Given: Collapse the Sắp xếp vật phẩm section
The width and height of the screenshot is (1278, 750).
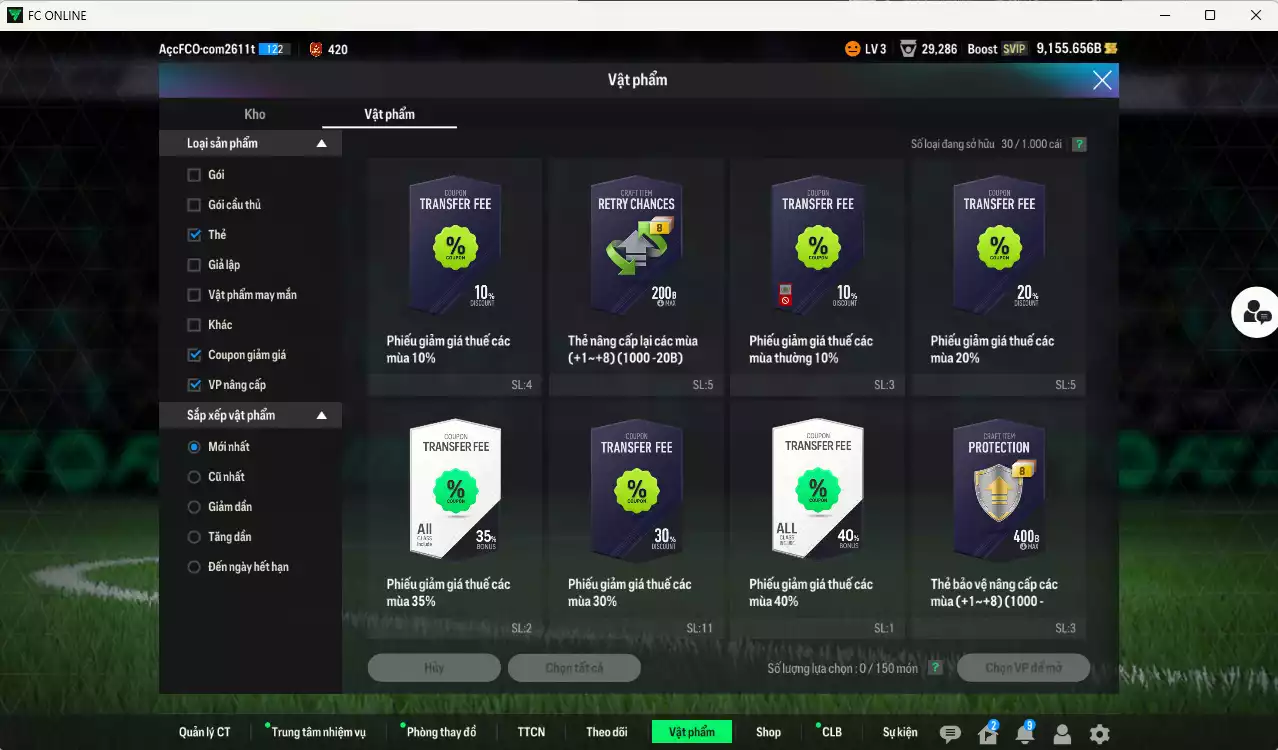Looking at the screenshot, I should 321,415.
